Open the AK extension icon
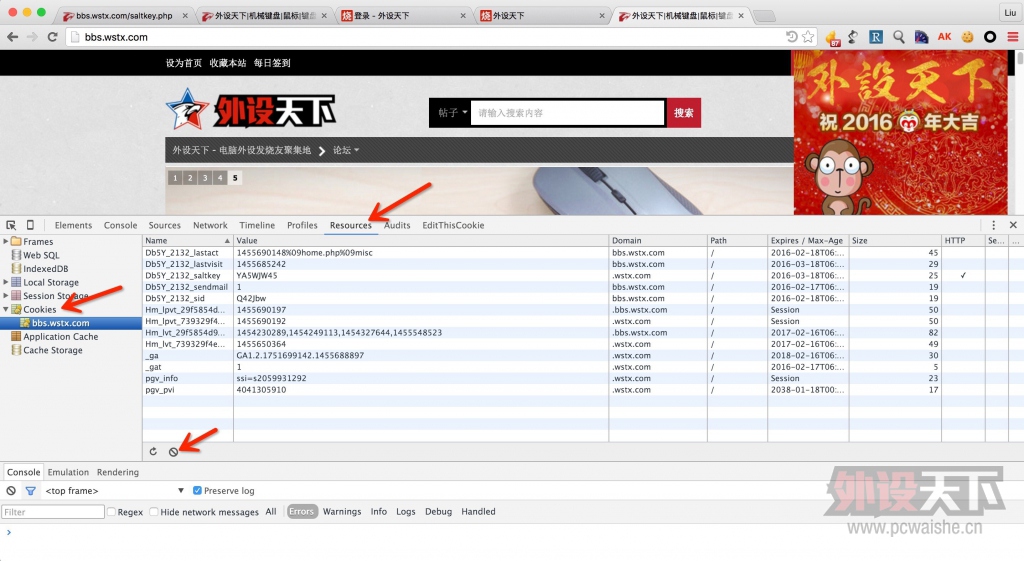Image resolution: width=1024 pixels, height=561 pixels. 944,37
